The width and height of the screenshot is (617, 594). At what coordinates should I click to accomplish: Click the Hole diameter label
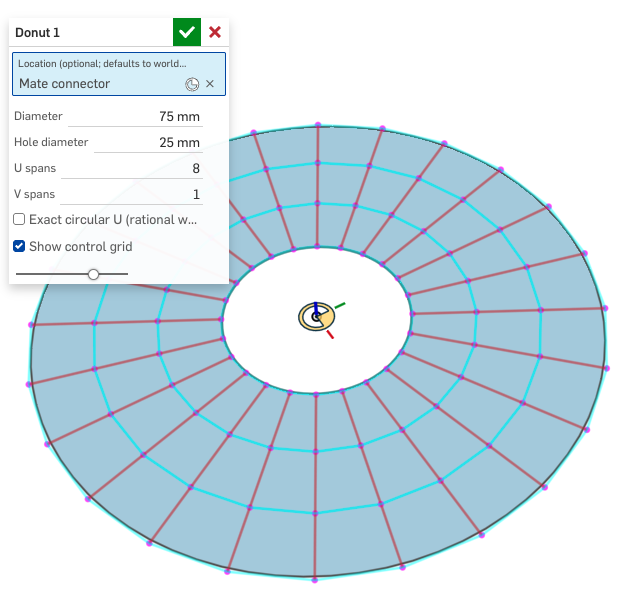[51, 142]
